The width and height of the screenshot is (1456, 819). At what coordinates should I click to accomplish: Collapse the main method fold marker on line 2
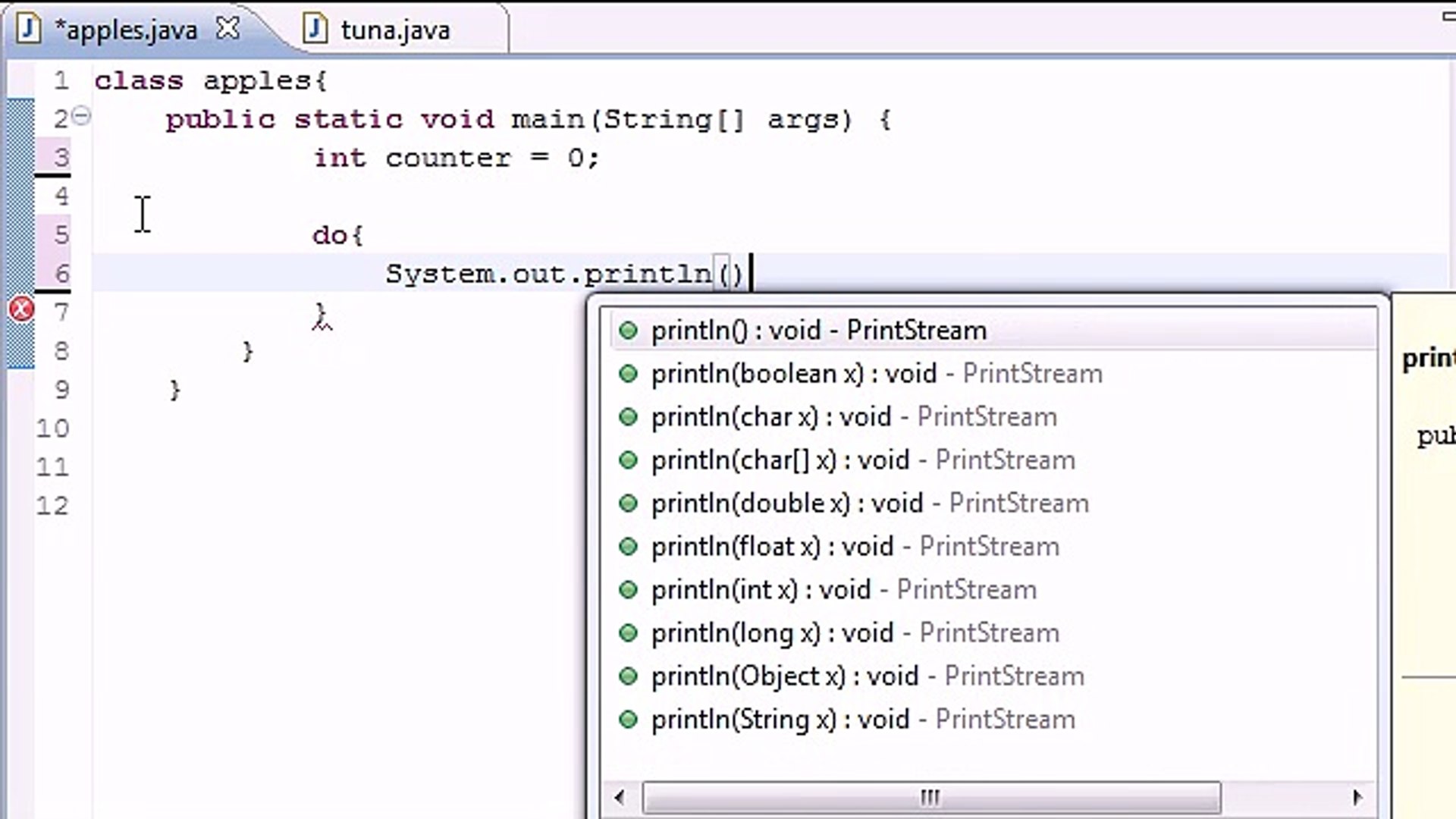point(82,115)
